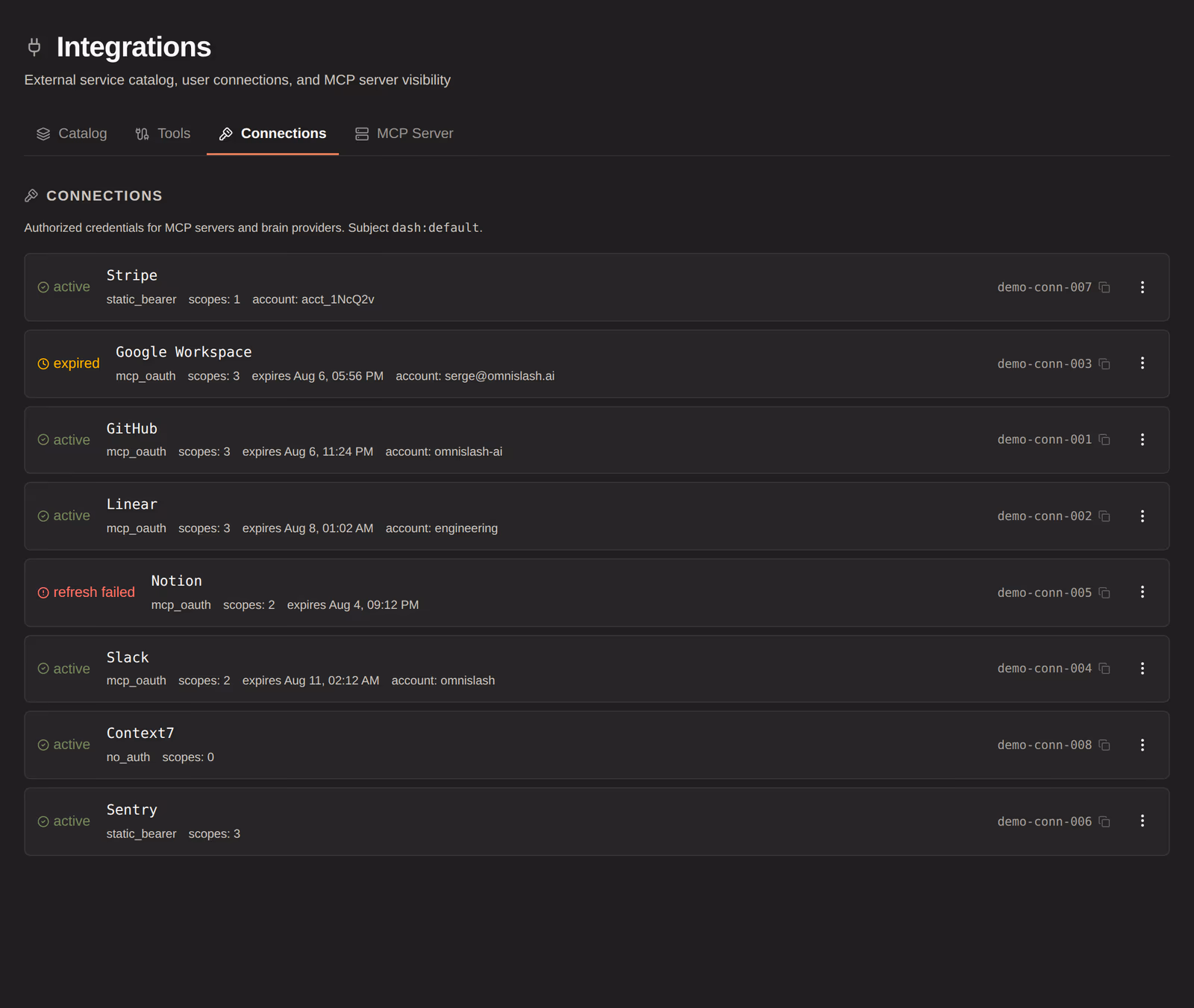Click the active check icon on Slack

tap(43, 669)
